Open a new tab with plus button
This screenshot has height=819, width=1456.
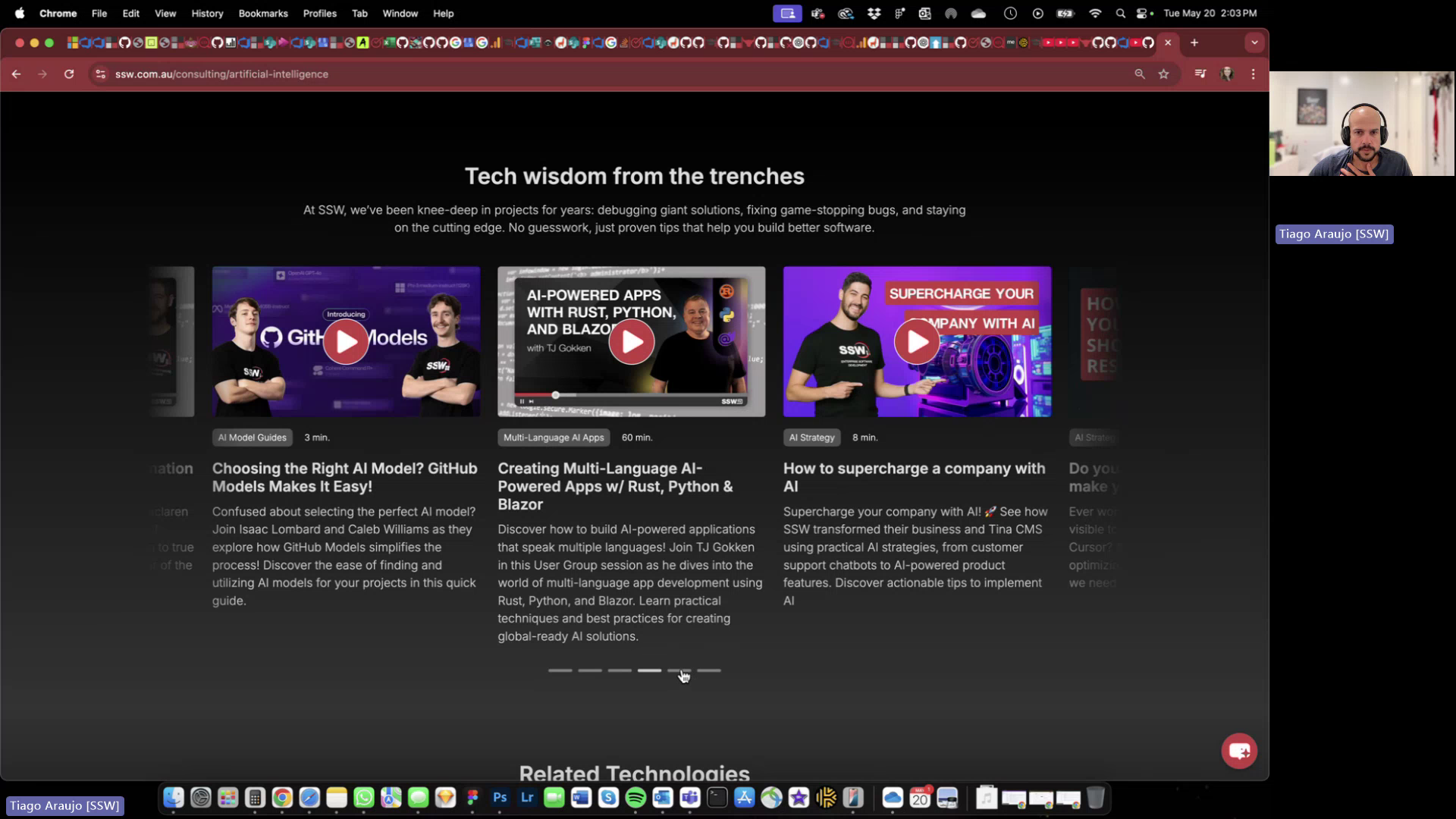tap(1194, 42)
